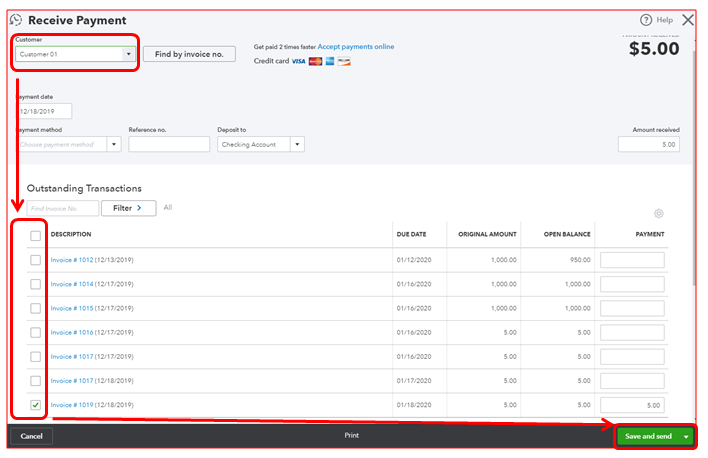Check the Invoice # 1016 checkbox
708x458 pixels.
point(35,332)
